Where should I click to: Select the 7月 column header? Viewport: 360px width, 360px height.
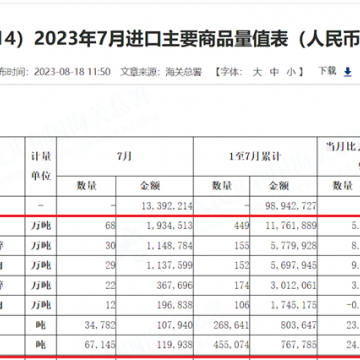coord(125,157)
